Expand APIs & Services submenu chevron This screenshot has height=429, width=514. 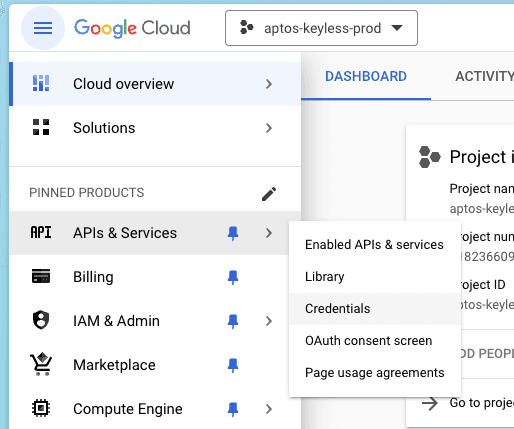[269, 233]
